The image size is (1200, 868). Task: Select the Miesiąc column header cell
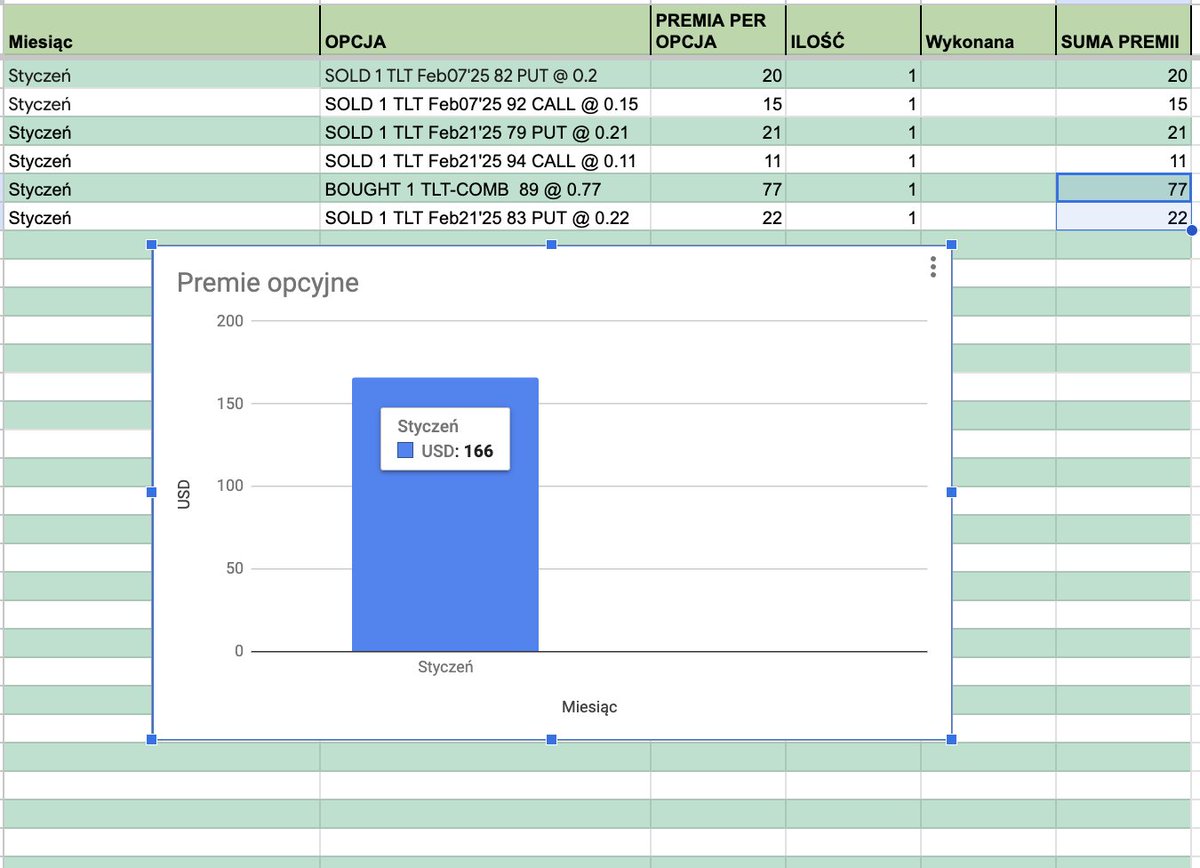[160, 30]
